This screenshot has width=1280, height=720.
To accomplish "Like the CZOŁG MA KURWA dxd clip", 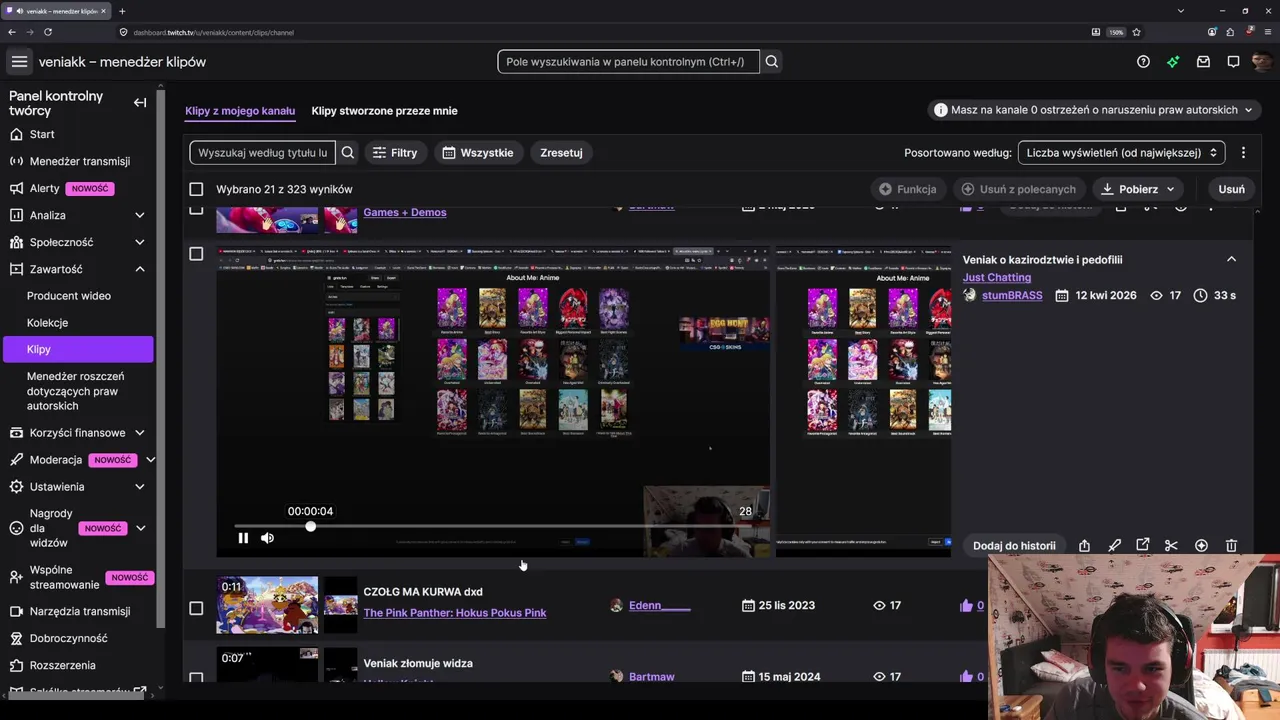I will pos(966,605).
